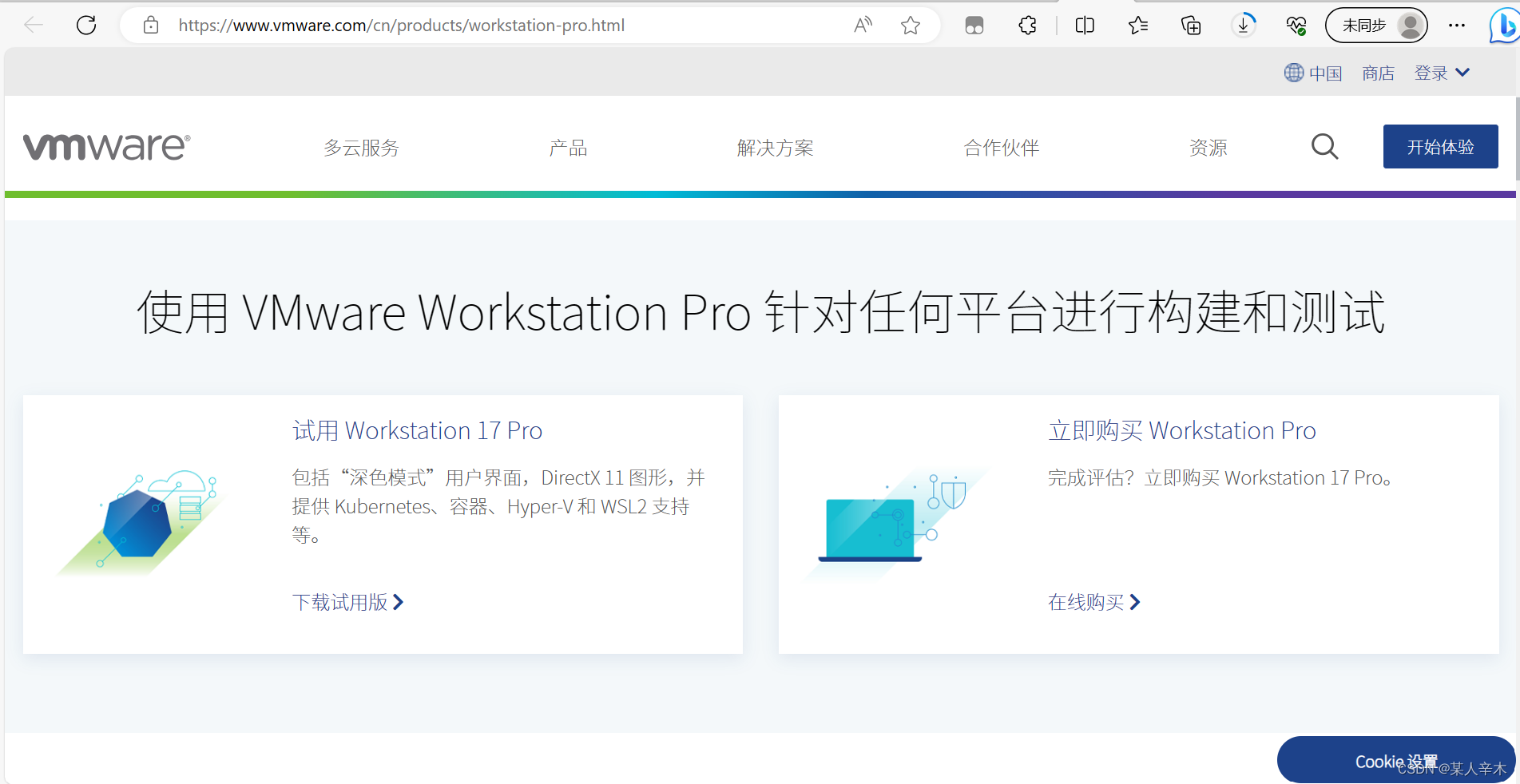
Task: Open the address bar security lock icon
Action: tap(150, 25)
